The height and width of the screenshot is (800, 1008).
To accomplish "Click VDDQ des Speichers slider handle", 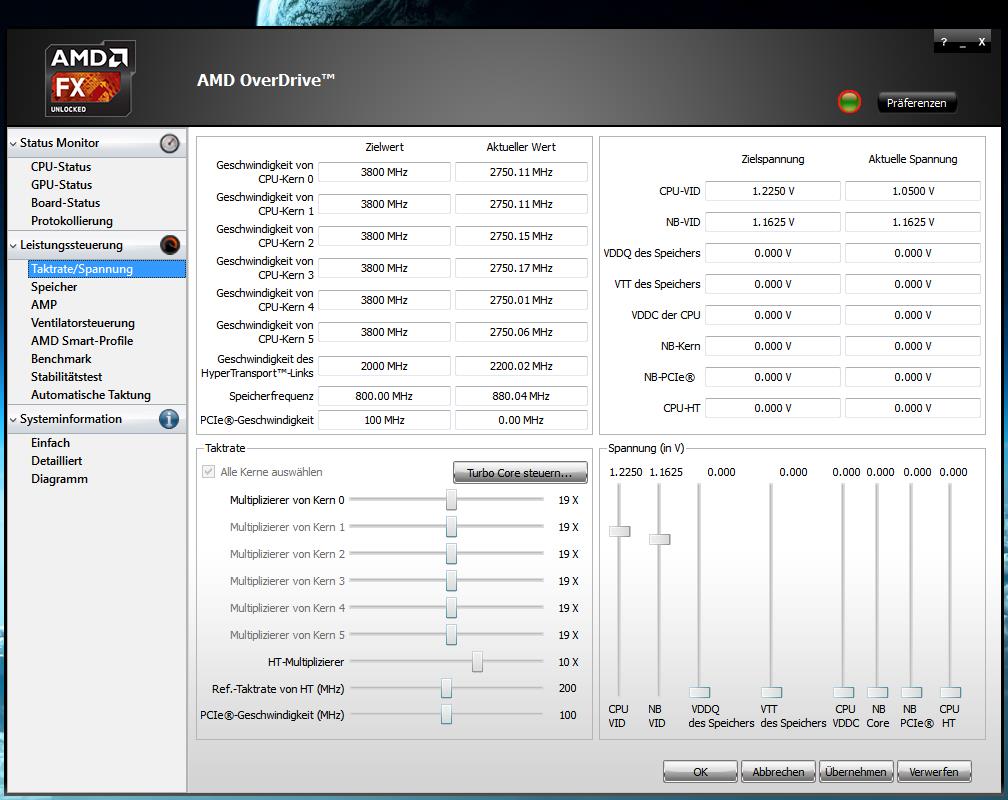I will point(699,693).
